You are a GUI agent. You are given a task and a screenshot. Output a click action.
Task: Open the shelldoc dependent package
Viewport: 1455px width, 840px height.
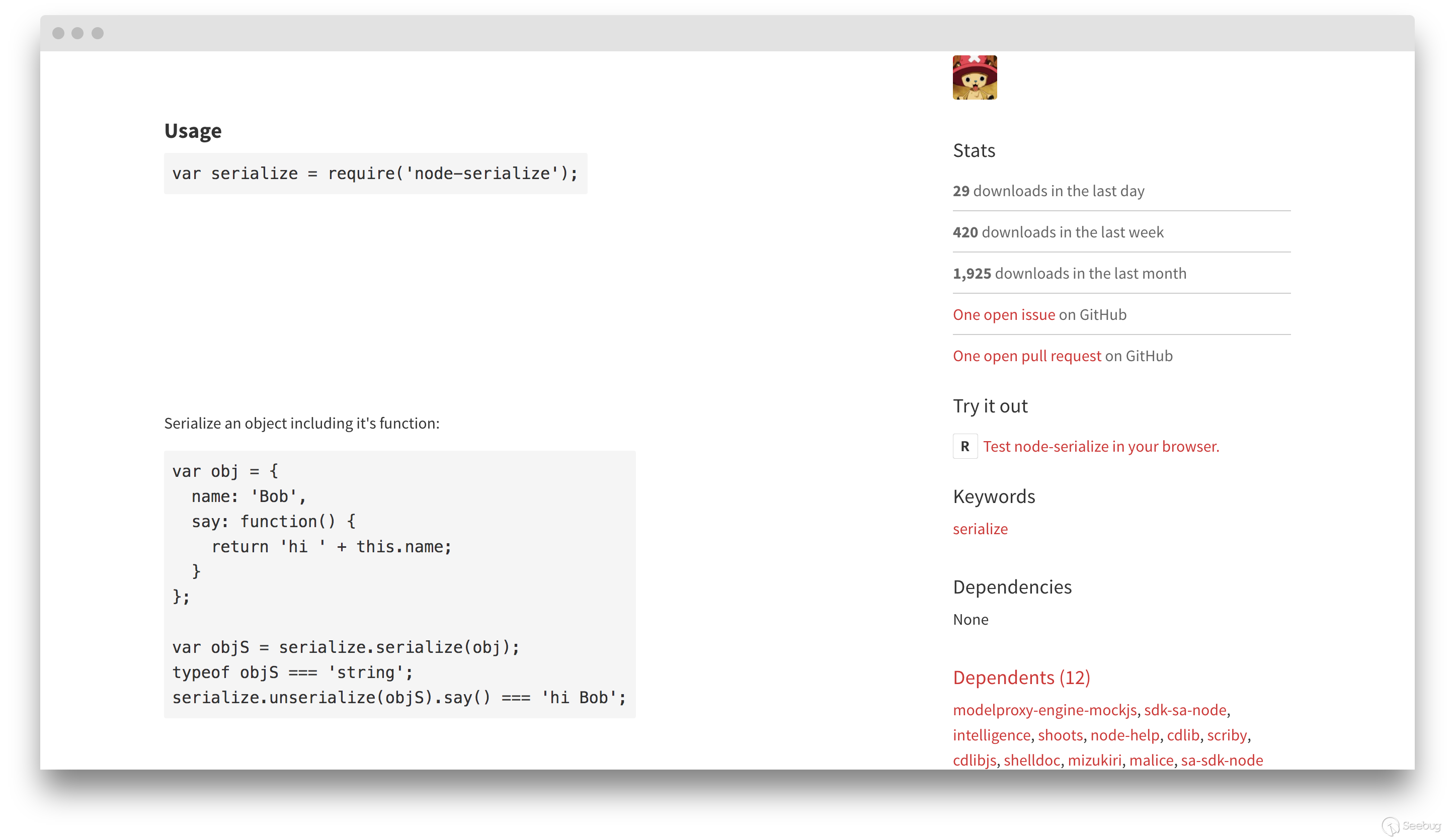tap(1031, 760)
